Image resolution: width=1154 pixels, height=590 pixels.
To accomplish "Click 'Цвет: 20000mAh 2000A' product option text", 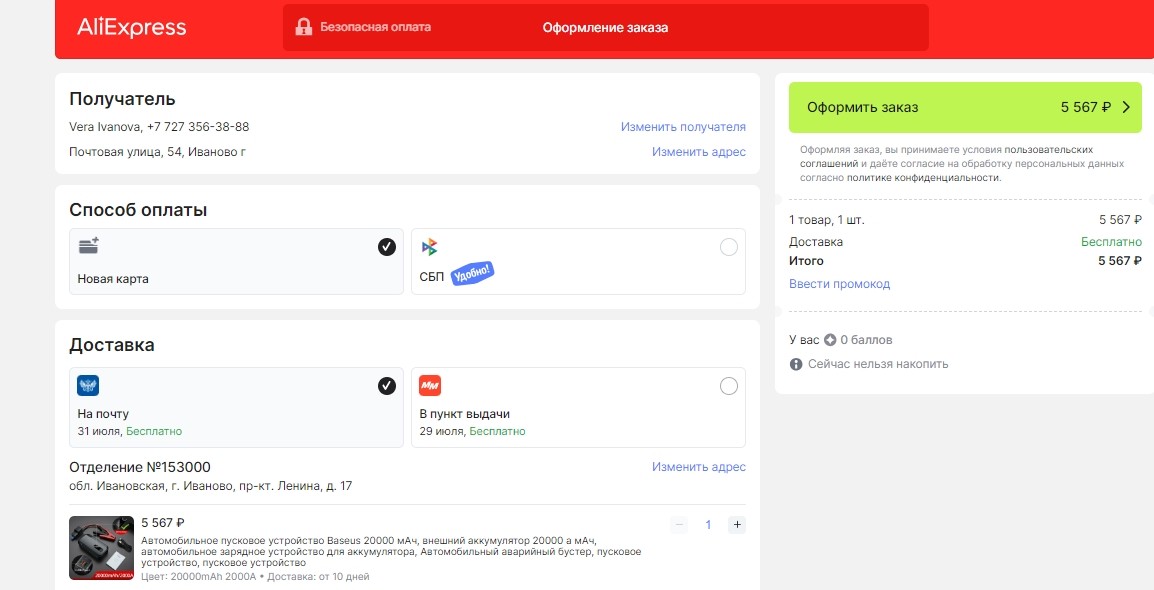I will [x=198, y=577].
